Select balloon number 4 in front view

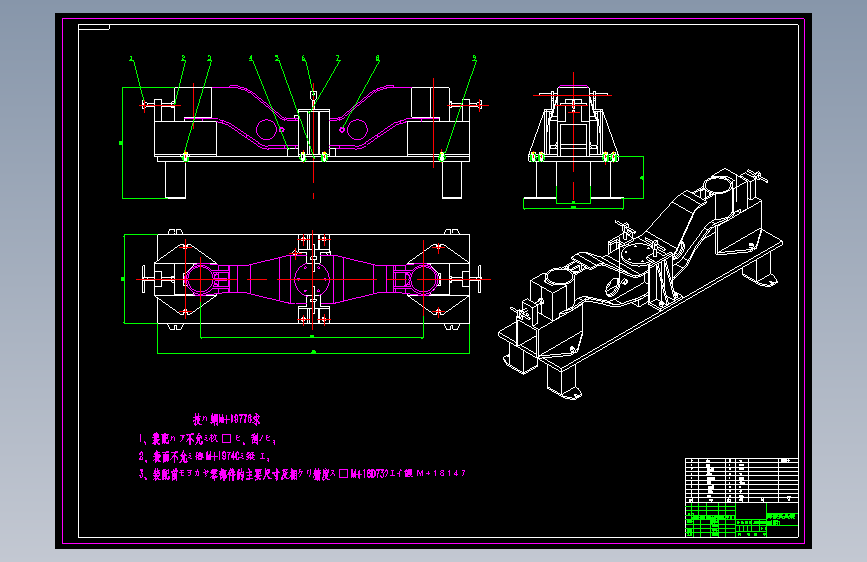251,58
